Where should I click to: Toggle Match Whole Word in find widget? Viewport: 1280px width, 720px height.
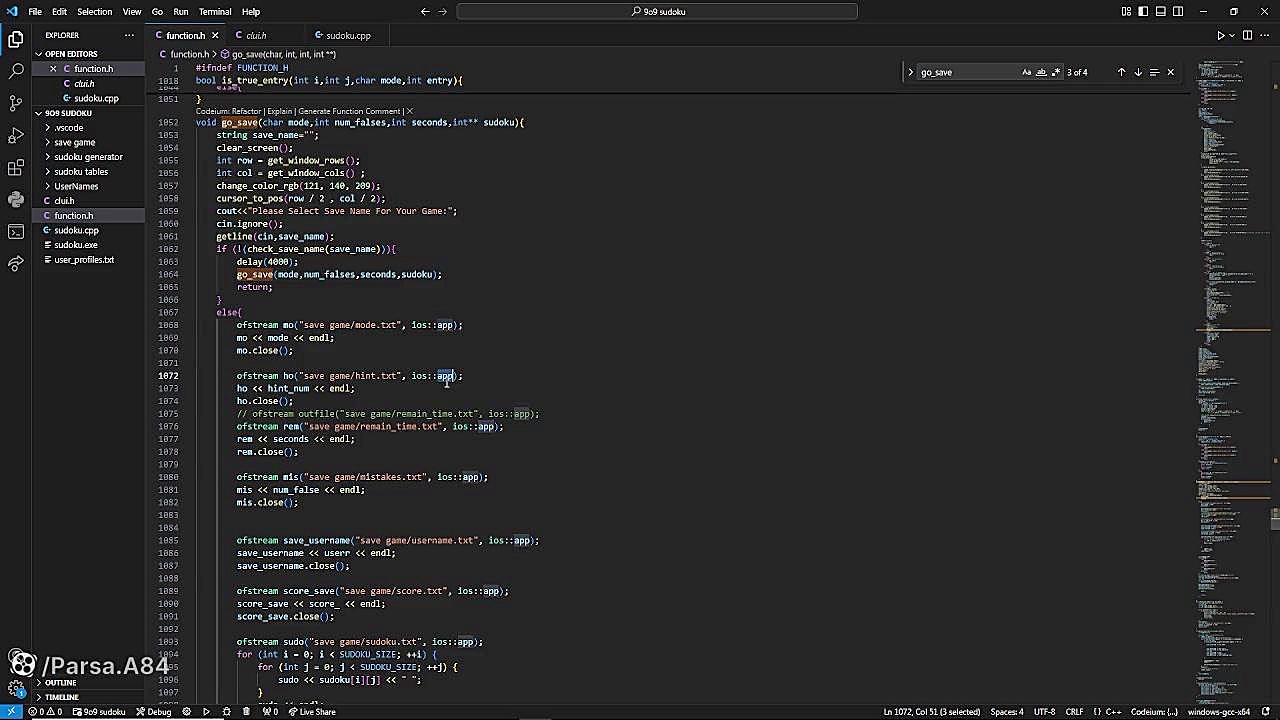pyautogui.click(x=1041, y=72)
